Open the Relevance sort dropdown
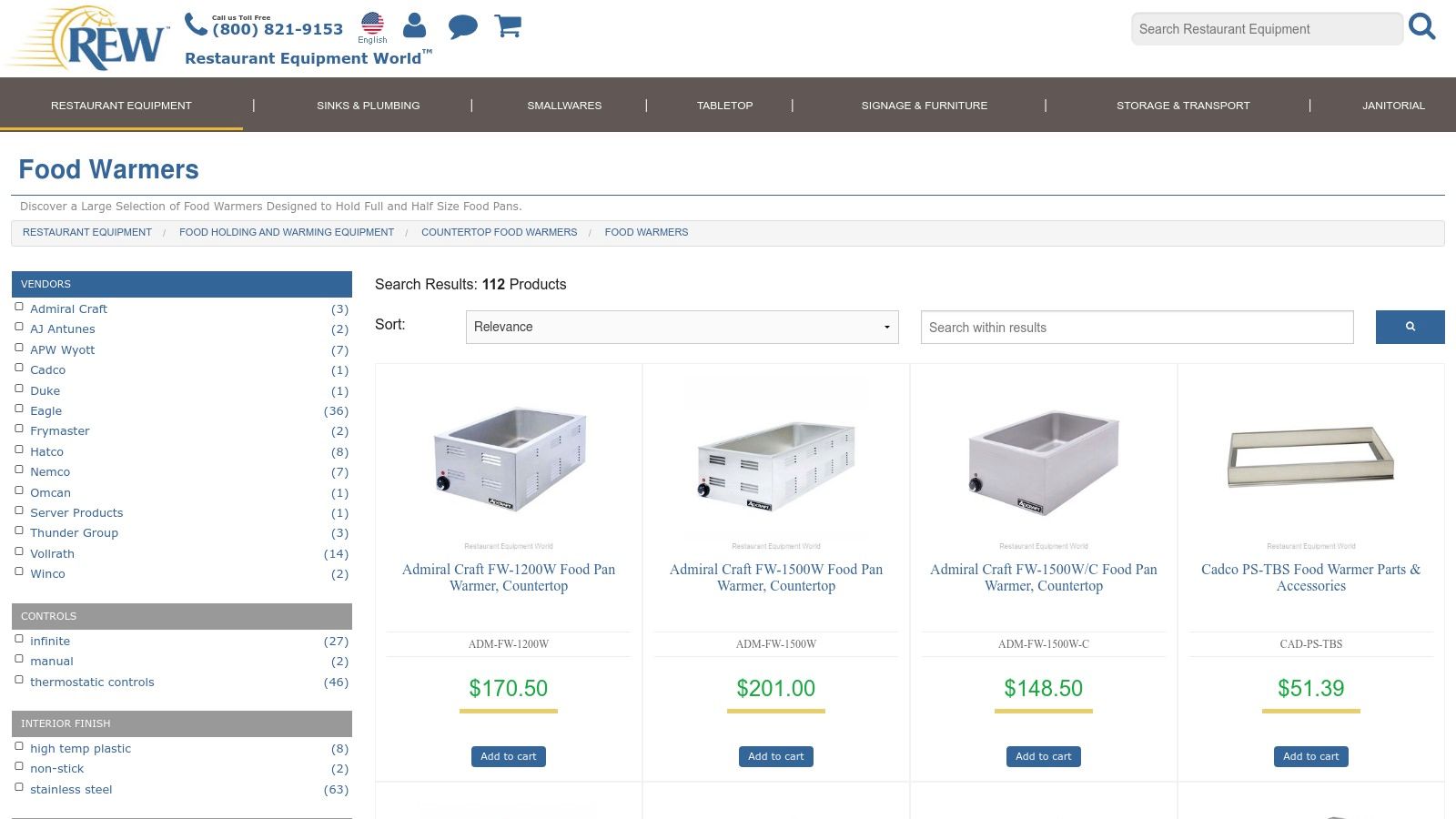Viewport: 1456px width, 819px height. pyautogui.click(x=682, y=327)
